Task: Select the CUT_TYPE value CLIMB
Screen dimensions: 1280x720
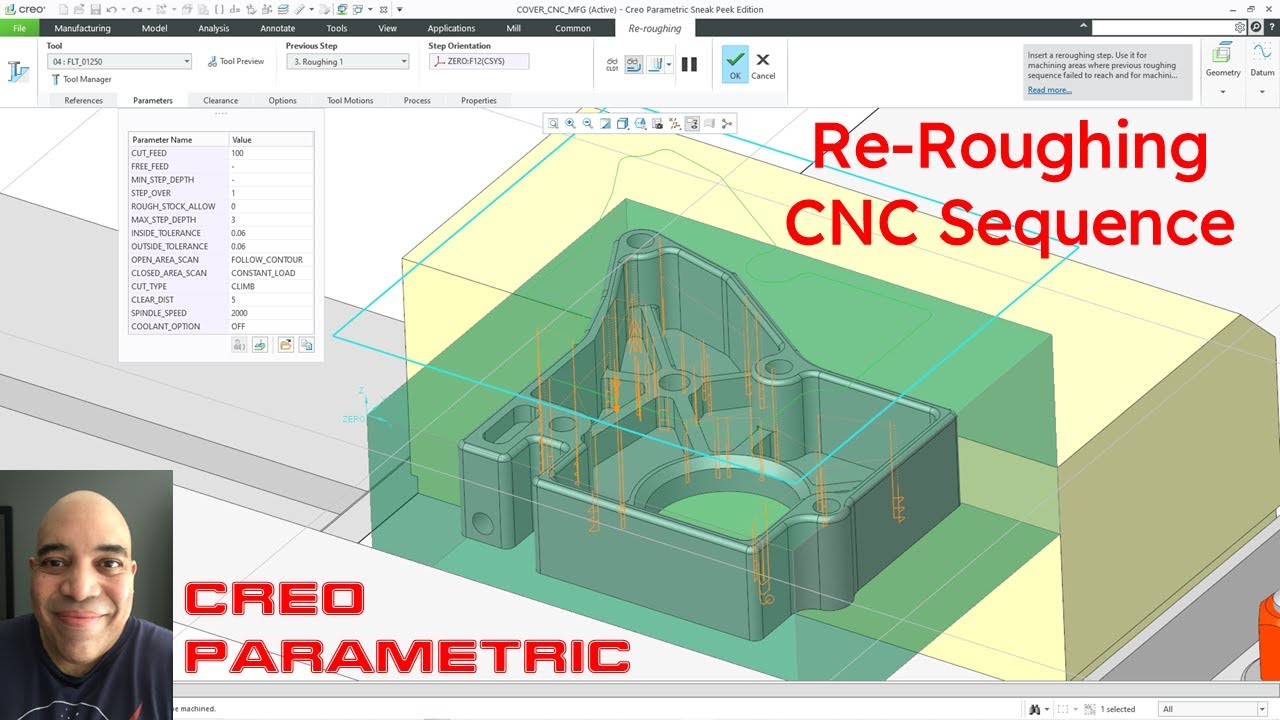Action: pyautogui.click(x=270, y=286)
